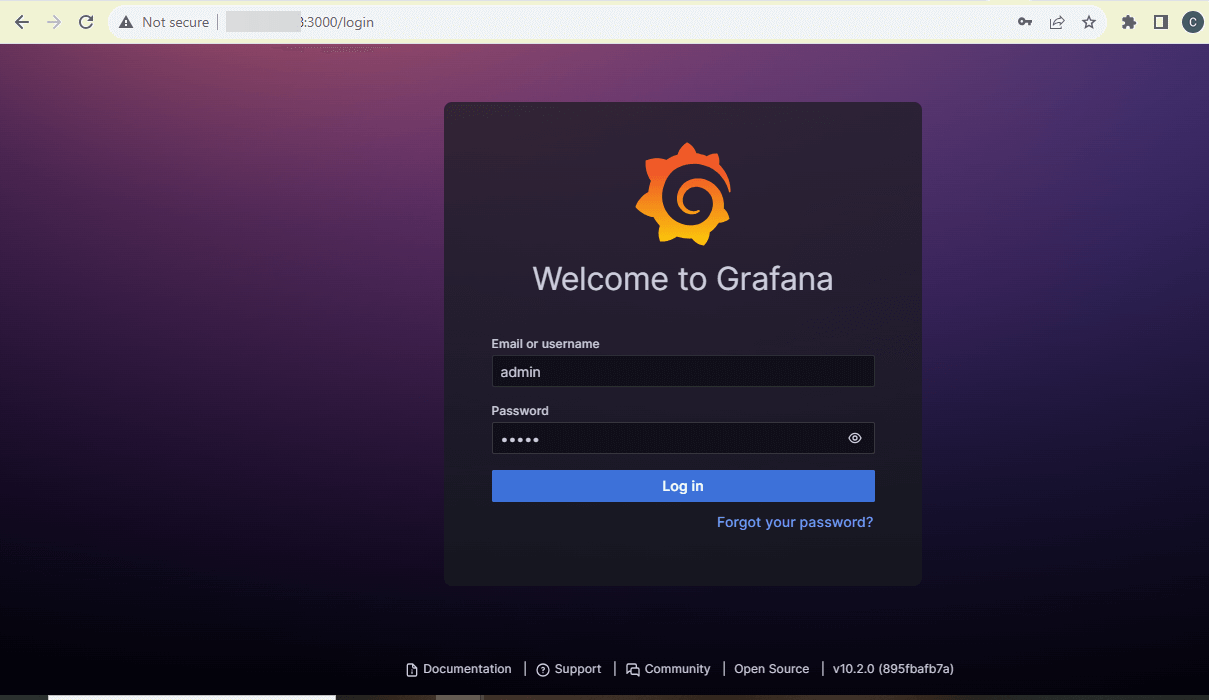This screenshot has width=1209, height=700.
Task: Click the Open Source footer link
Action: tap(771, 668)
